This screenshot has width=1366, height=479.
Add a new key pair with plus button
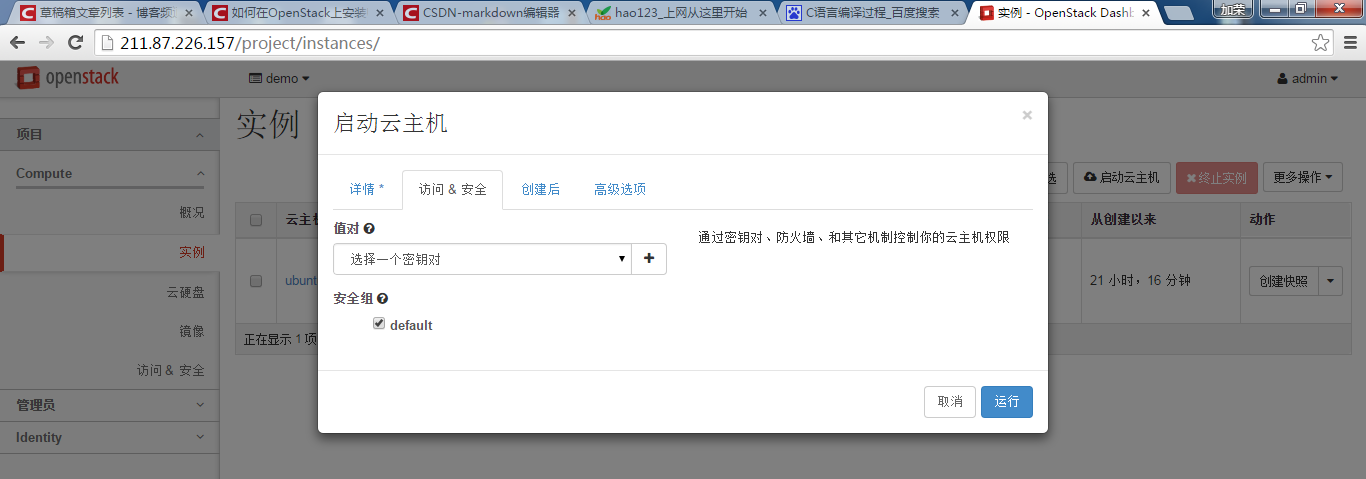tap(649, 259)
